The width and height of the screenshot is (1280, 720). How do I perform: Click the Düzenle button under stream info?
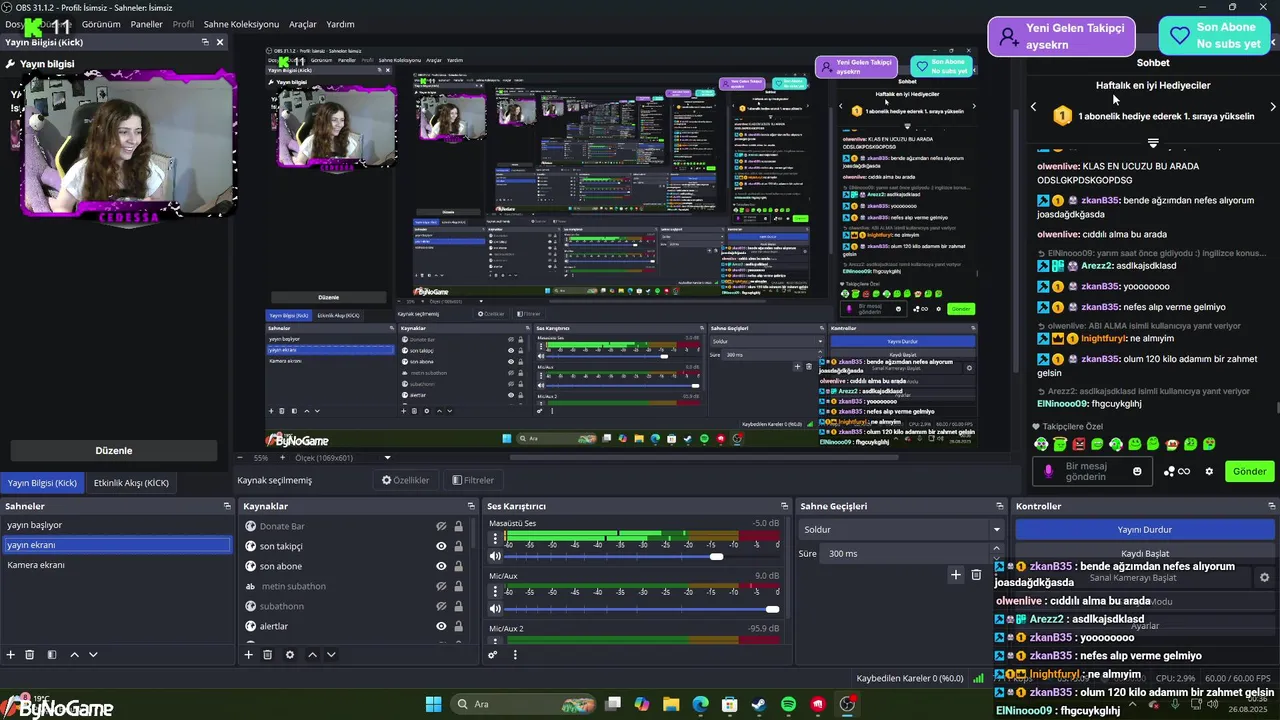point(113,450)
